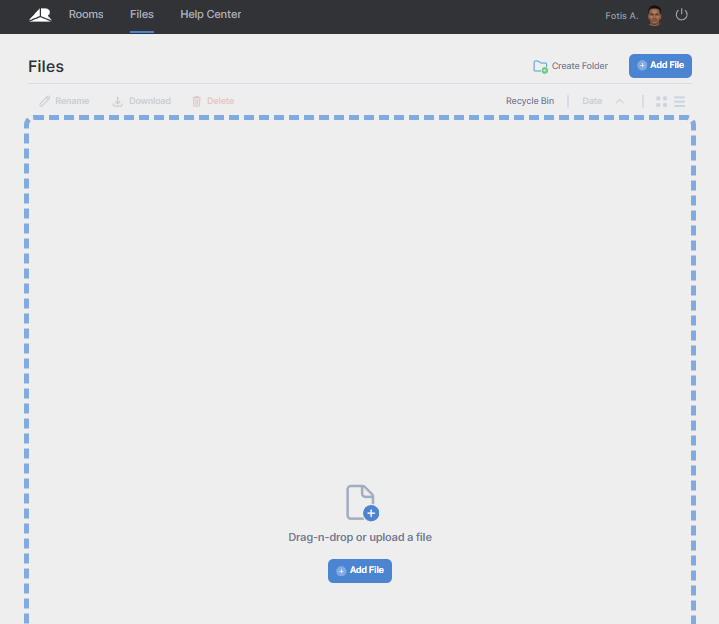Switch to list view

(x=680, y=101)
